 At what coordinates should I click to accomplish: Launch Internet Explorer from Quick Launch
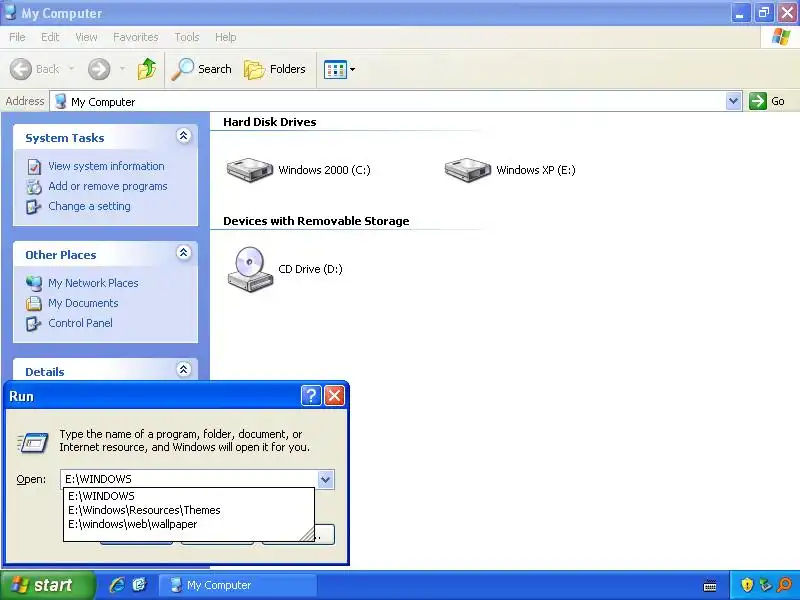point(117,585)
